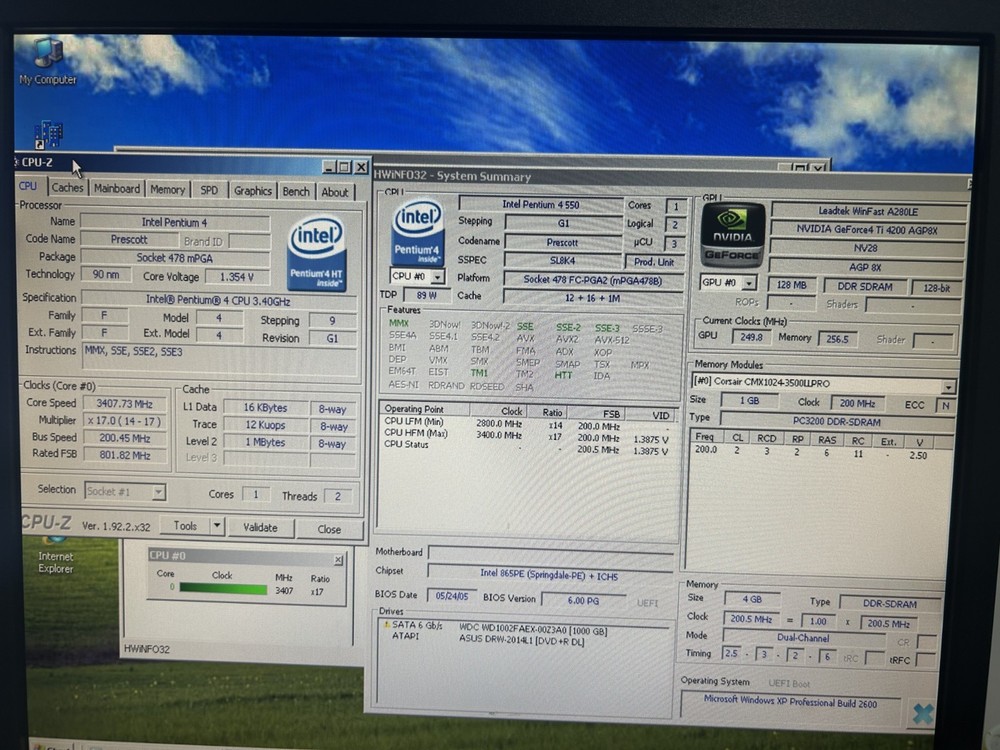The width and height of the screenshot is (1000, 750).
Task: Select the CPU tab in CPU-Z
Action: tap(27, 186)
